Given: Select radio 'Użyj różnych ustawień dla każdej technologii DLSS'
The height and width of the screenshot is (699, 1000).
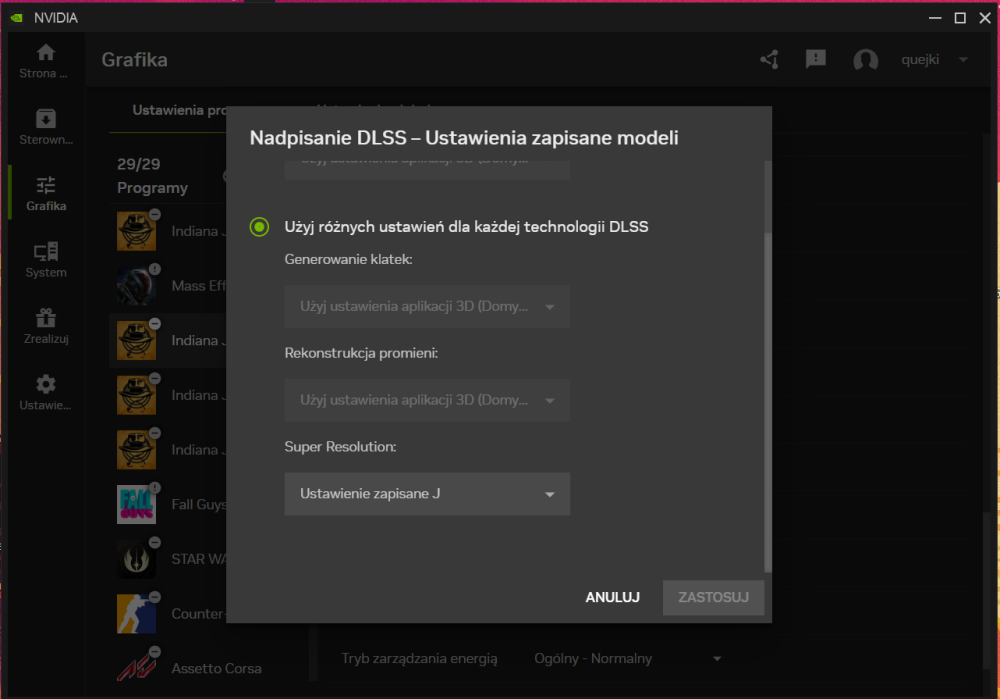Looking at the screenshot, I should (259, 227).
